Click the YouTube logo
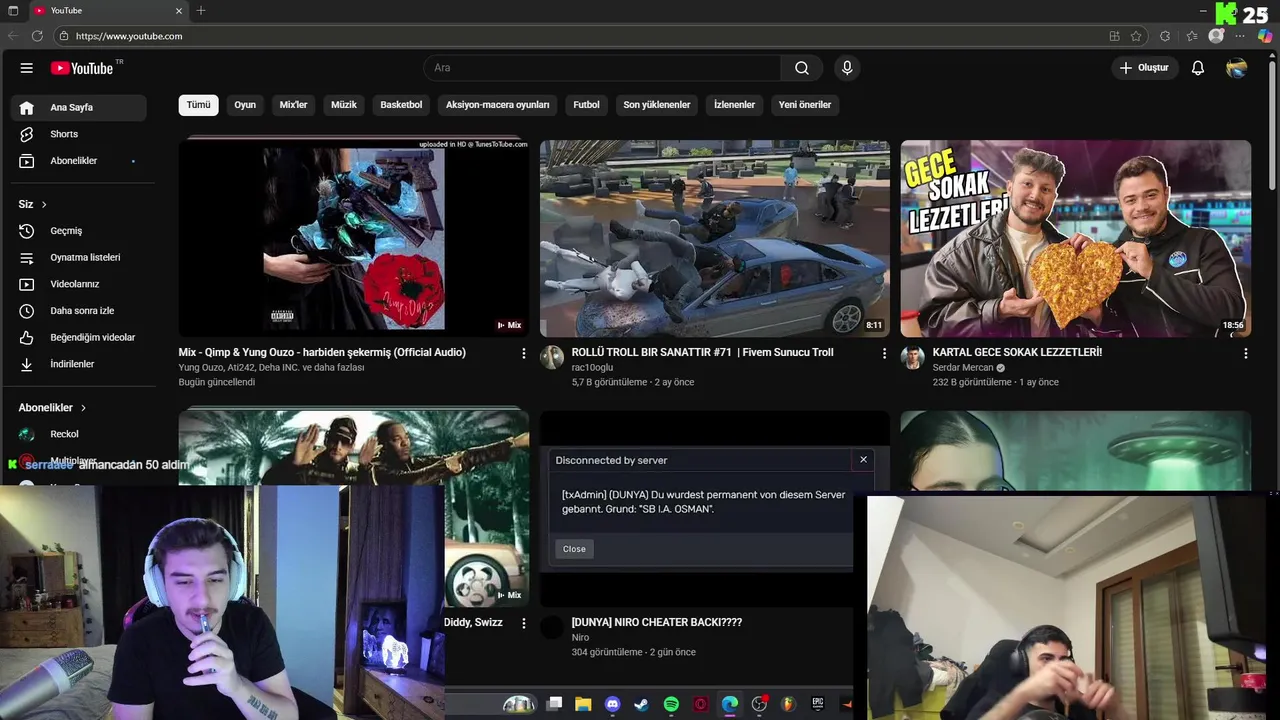The width and height of the screenshot is (1280, 720). click(82, 68)
